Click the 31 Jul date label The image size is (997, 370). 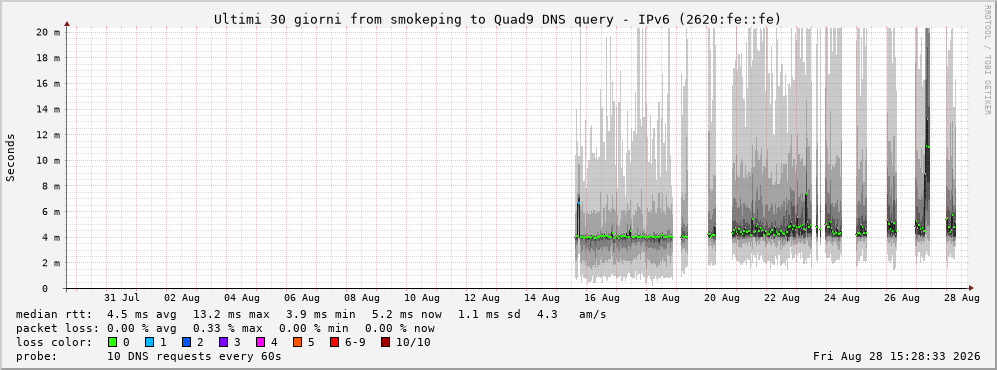pos(121,297)
